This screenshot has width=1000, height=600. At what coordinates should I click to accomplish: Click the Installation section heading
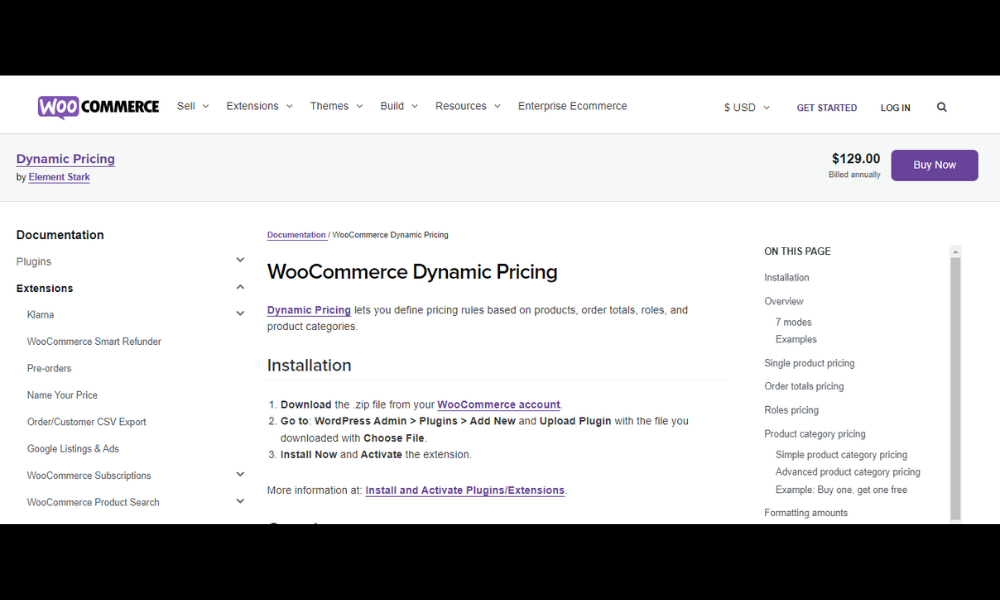coord(309,365)
